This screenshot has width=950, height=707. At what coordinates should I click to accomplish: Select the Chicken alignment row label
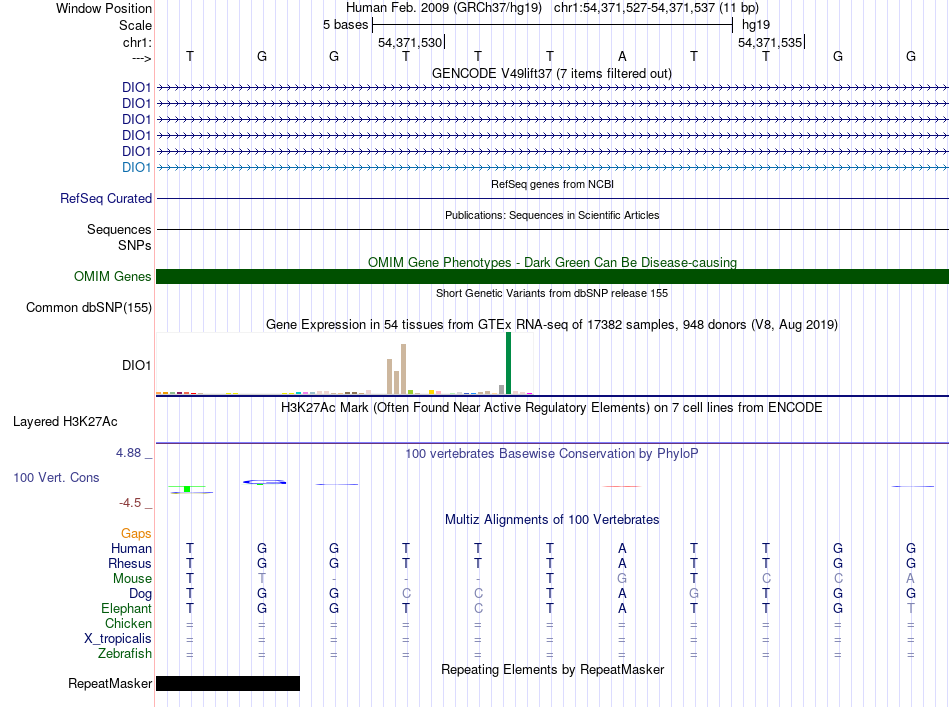[x=128, y=623]
